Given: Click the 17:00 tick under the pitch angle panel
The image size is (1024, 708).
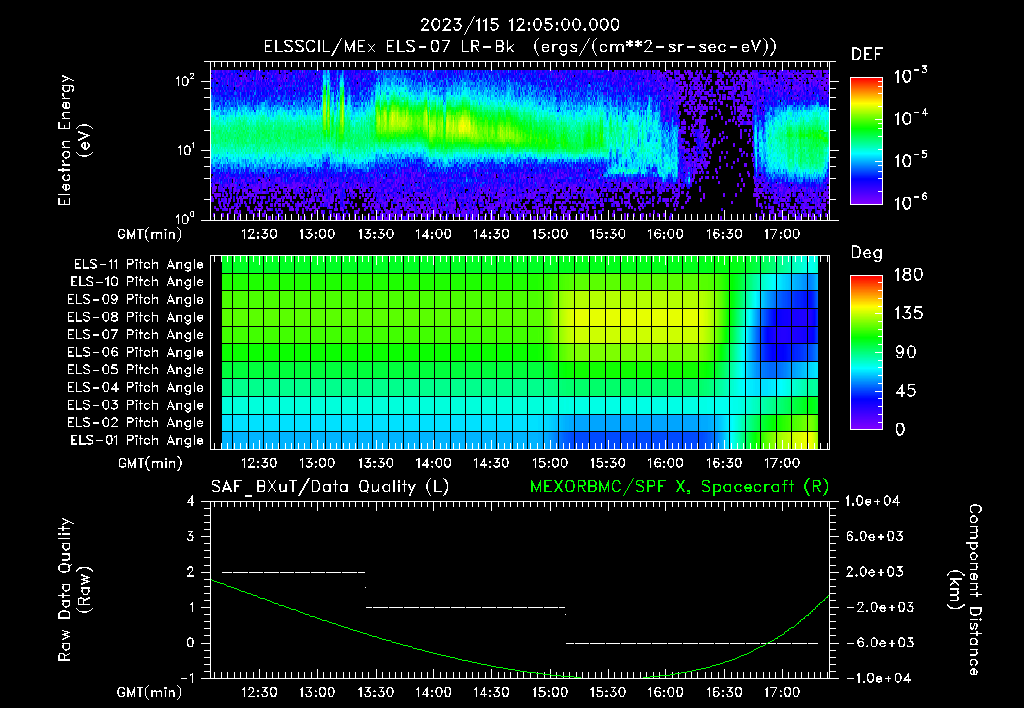Looking at the screenshot, I should [782, 463].
